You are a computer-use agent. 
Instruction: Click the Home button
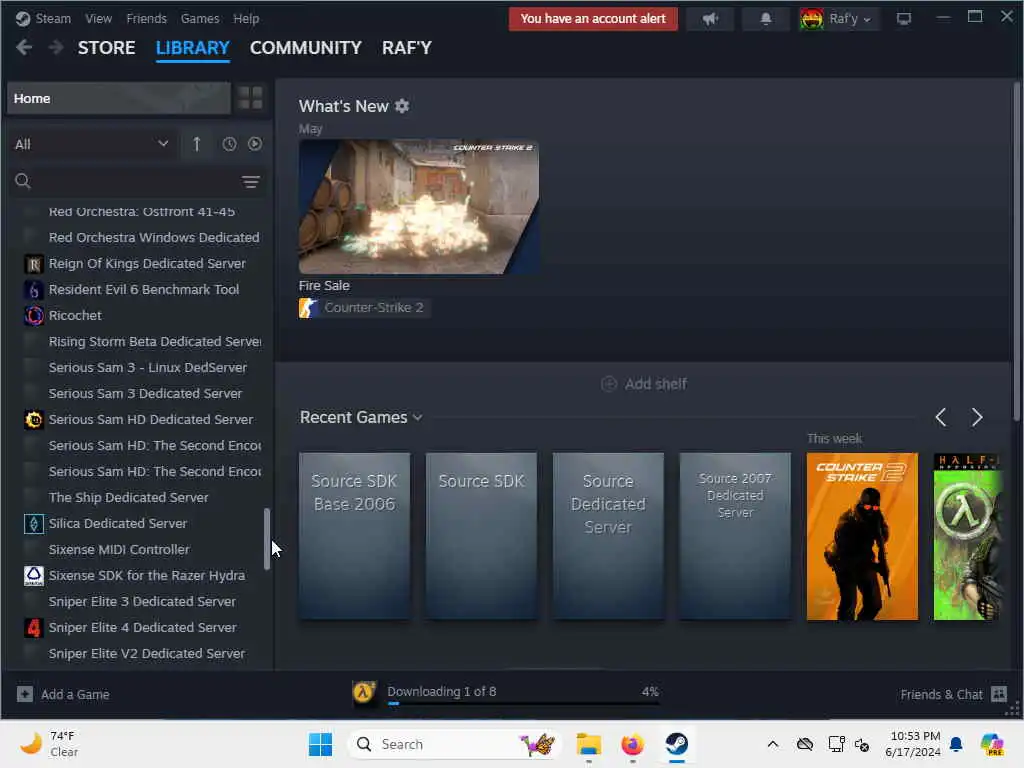pos(119,99)
